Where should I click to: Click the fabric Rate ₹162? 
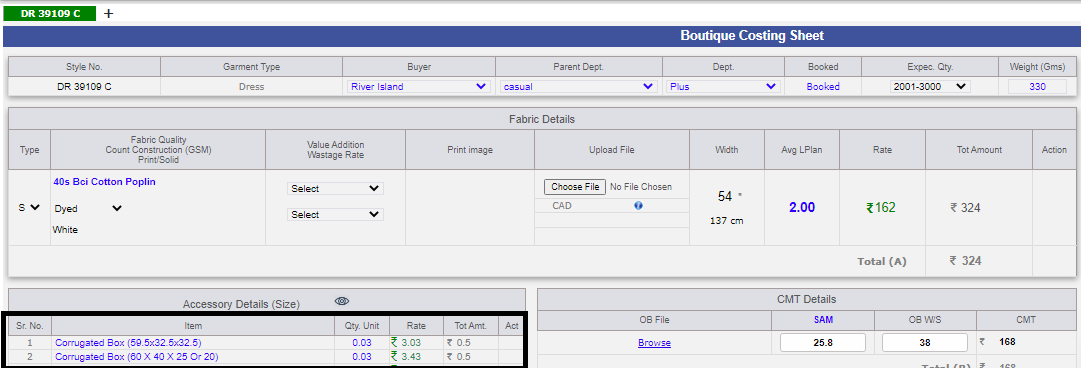pyautogui.click(x=880, y=207)
